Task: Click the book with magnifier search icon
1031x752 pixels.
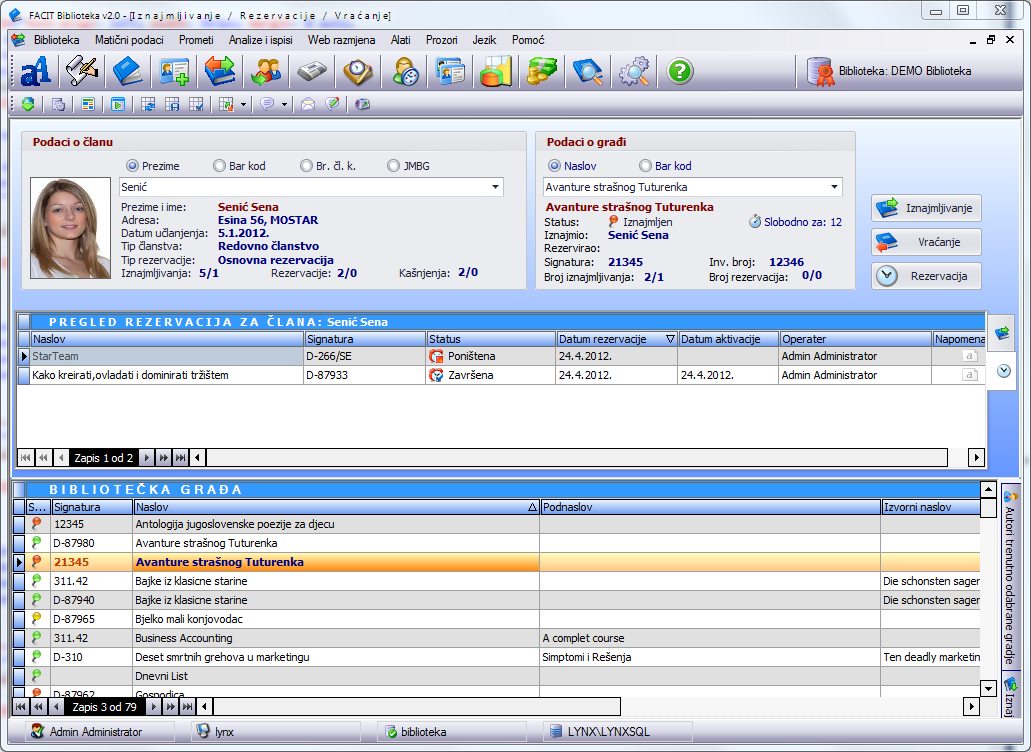Action: (x=587, y=72)
